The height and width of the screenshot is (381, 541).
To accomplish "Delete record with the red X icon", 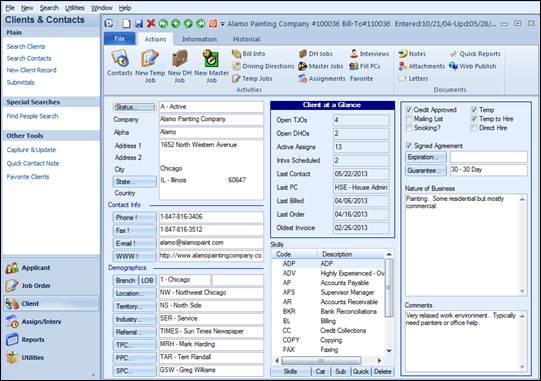I will (x=151, y=23).
